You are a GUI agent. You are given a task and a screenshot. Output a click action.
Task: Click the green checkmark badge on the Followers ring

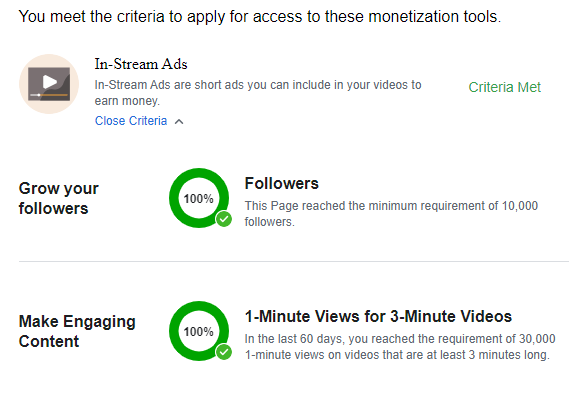224,219
